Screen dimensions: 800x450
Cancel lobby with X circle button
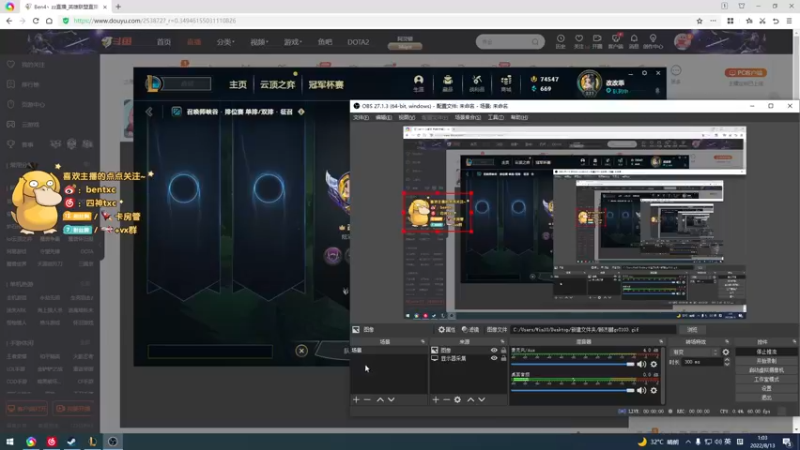pos(301,351)
